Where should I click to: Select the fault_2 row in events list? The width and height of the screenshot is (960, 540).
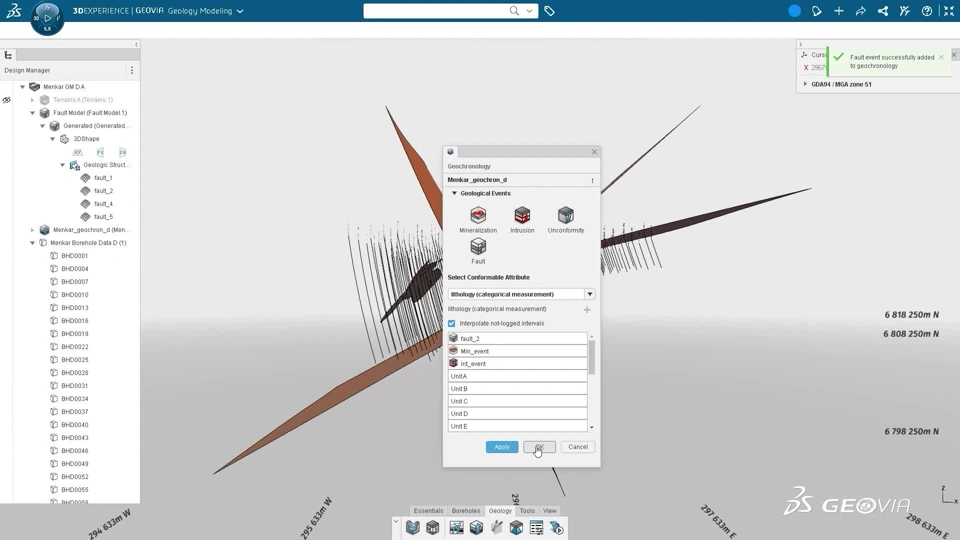[x=517, y=339]
